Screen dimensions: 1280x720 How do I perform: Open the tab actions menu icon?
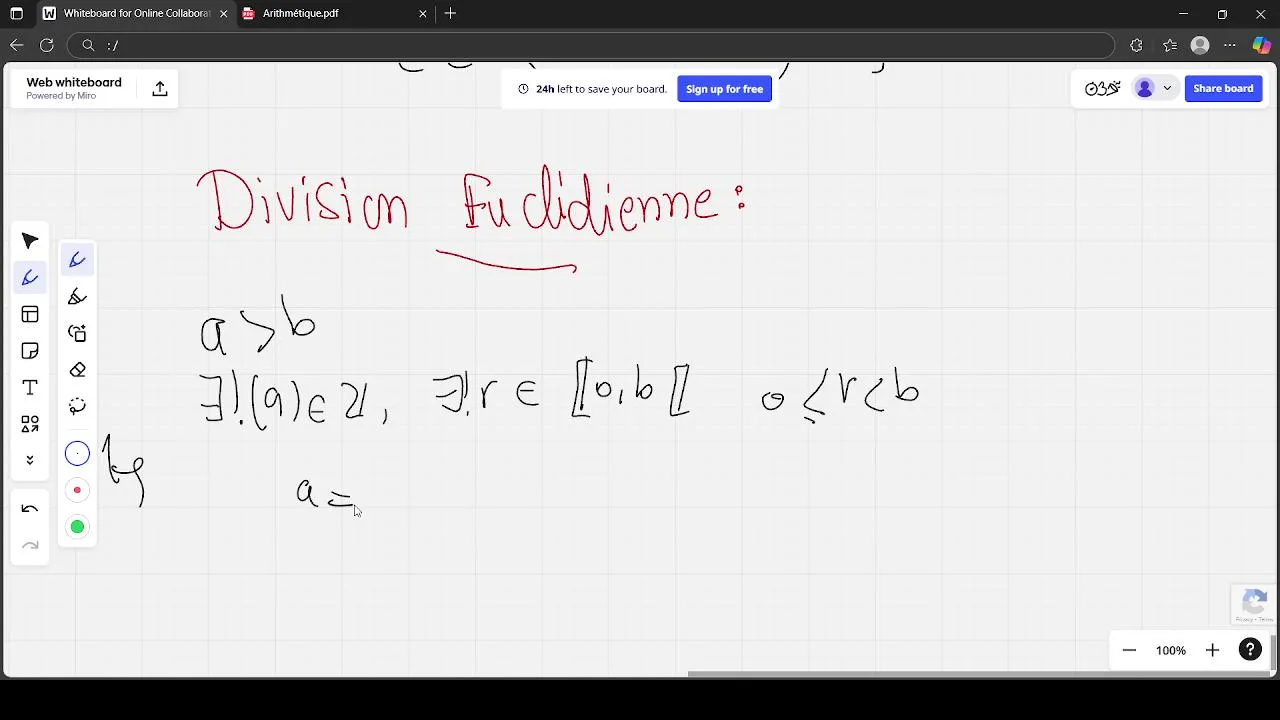click(x=16, y=14)
